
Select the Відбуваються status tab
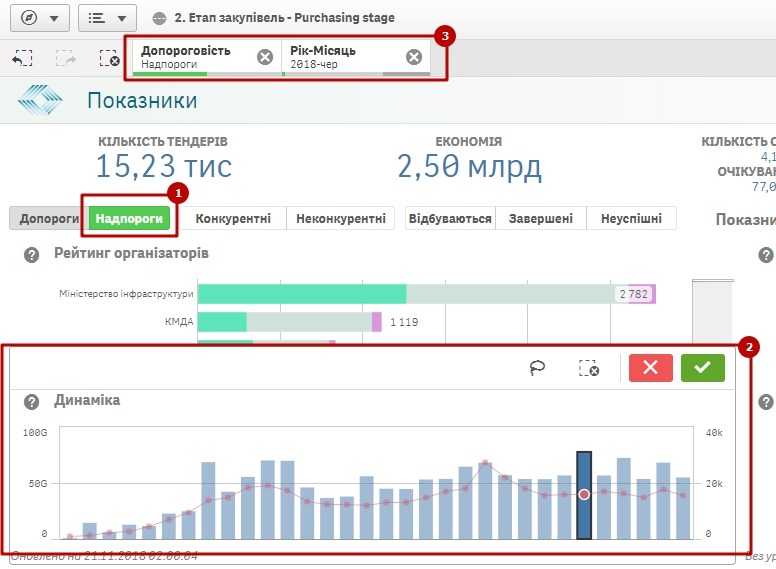[450, 218]
